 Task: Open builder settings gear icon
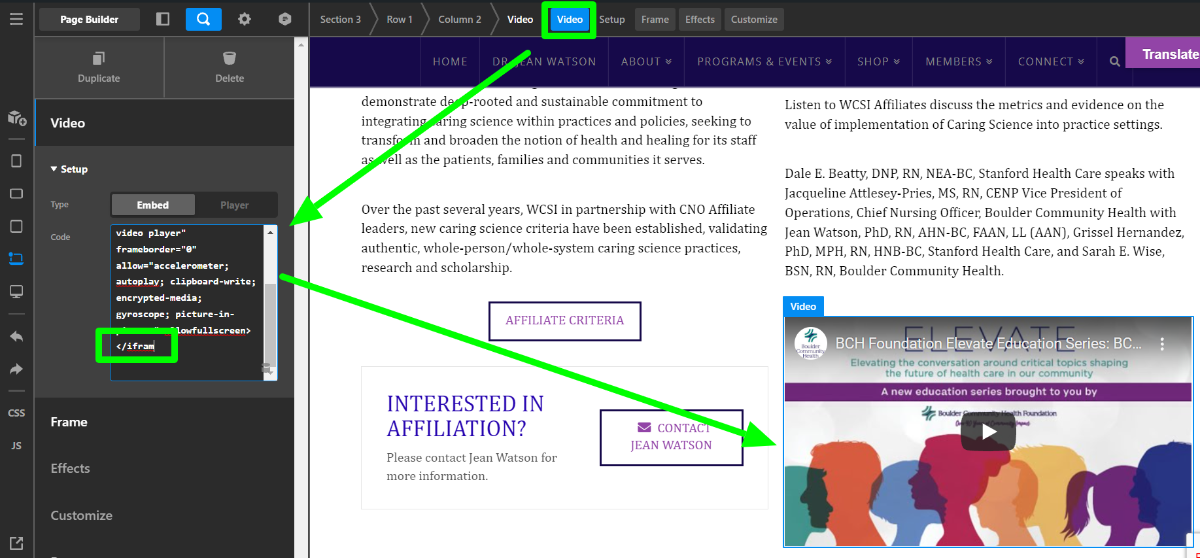244,19
